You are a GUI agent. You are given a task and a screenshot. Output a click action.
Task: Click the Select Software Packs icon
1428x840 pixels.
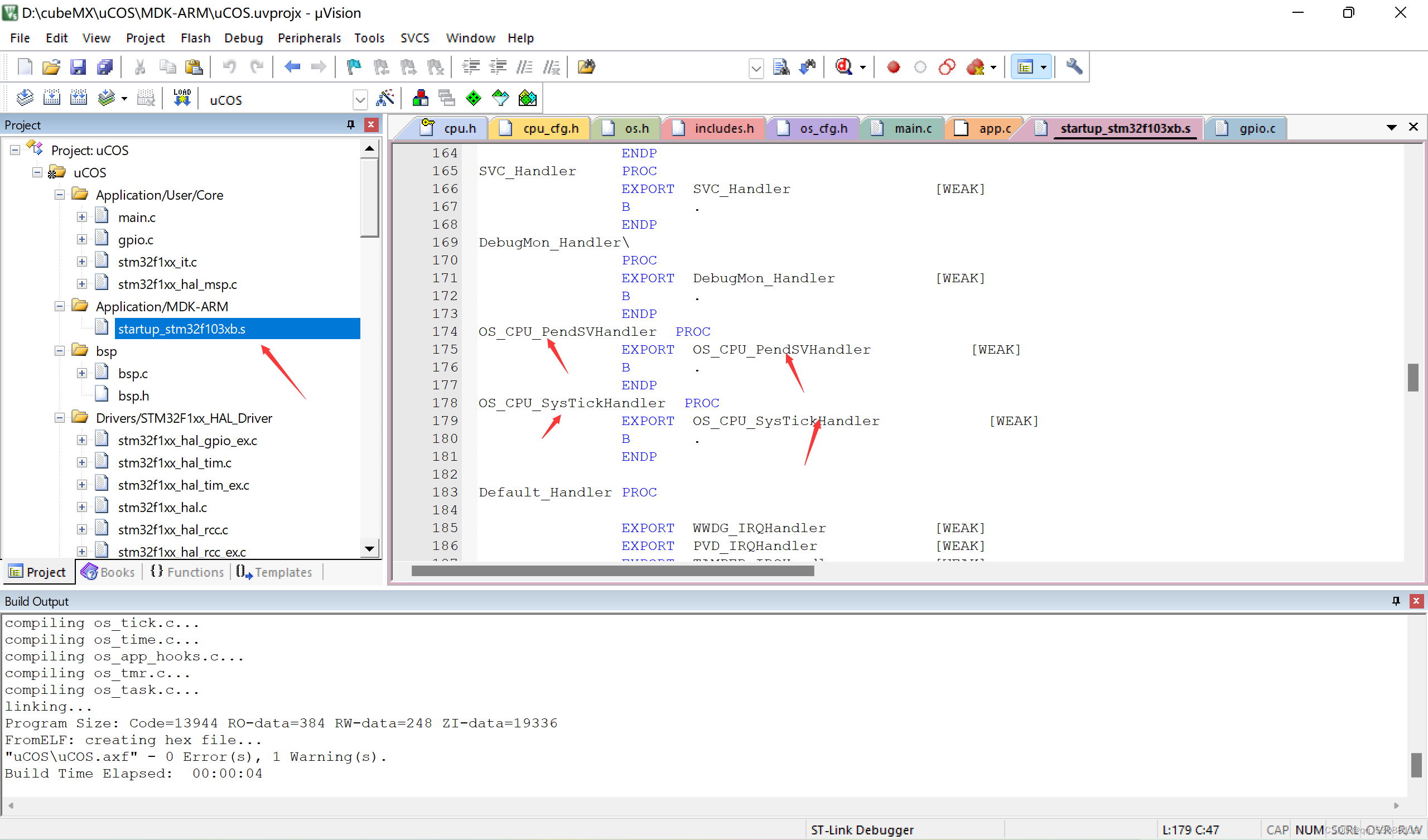click(500, 98)
